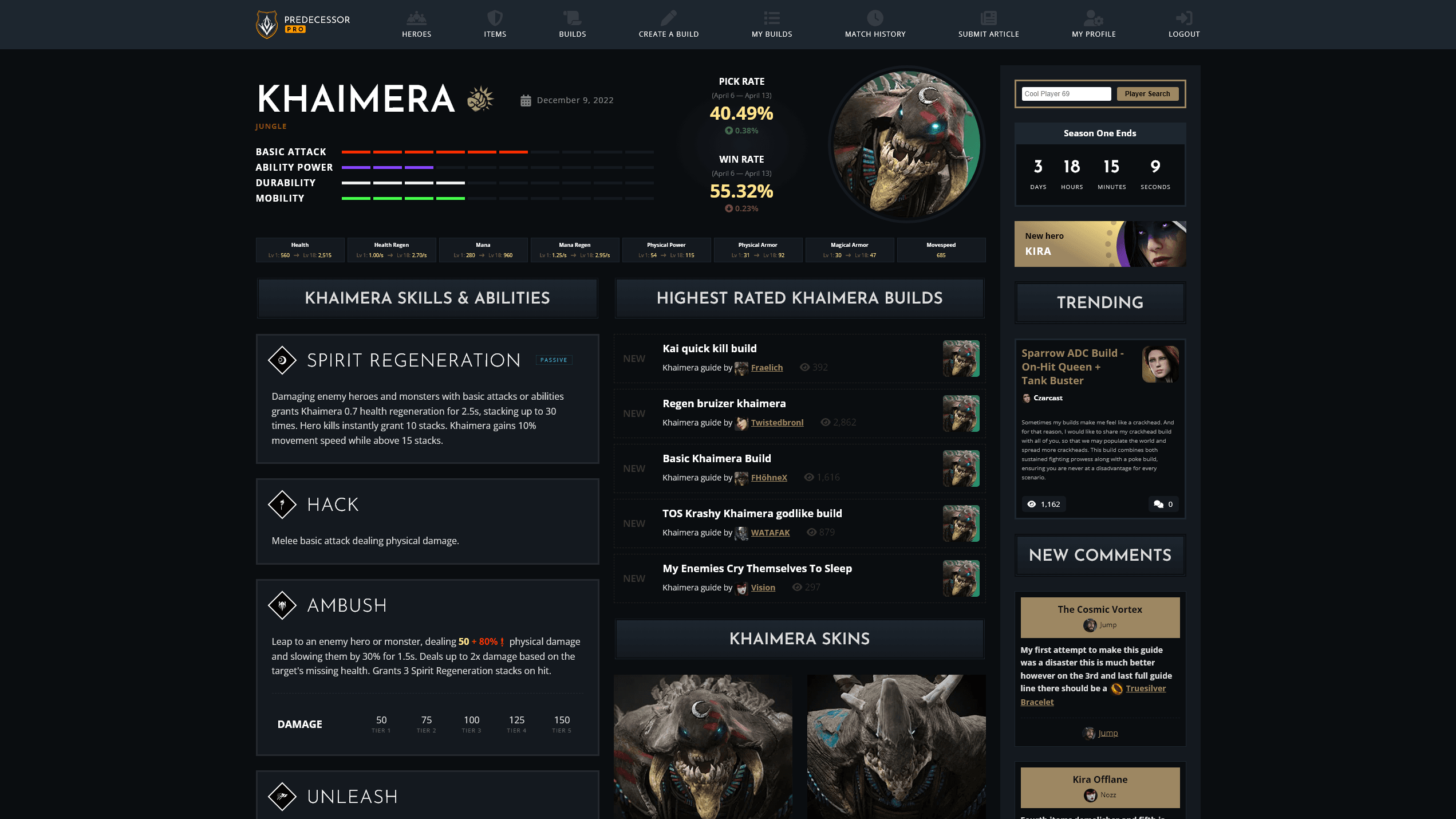
Task: Click the Create a Build pencil icon
Action: [668, 18]
